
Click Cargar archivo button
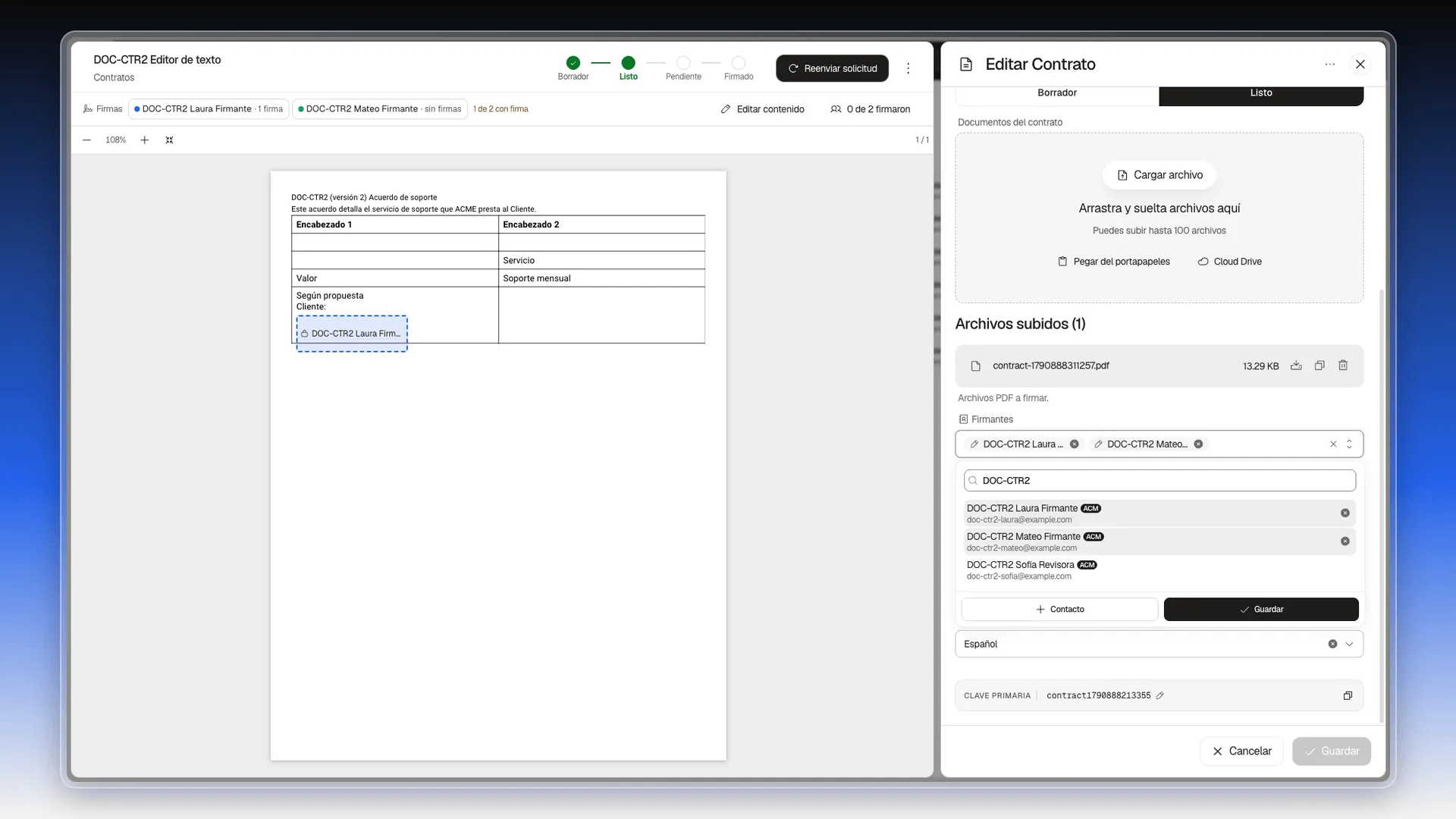click(1159, 175)
